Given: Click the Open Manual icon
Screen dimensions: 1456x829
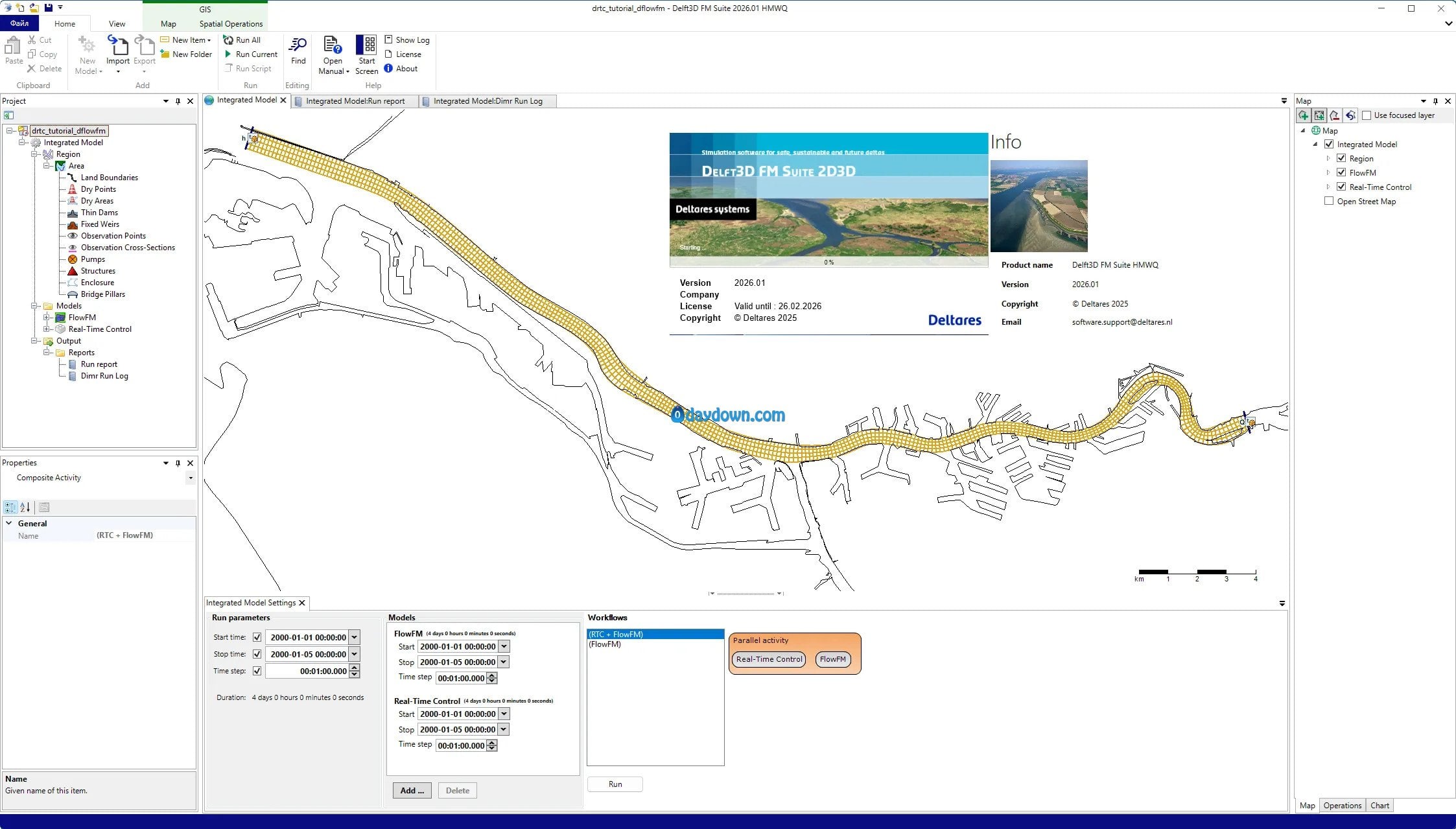Looking at the screenshot, I should coord(333,45).
